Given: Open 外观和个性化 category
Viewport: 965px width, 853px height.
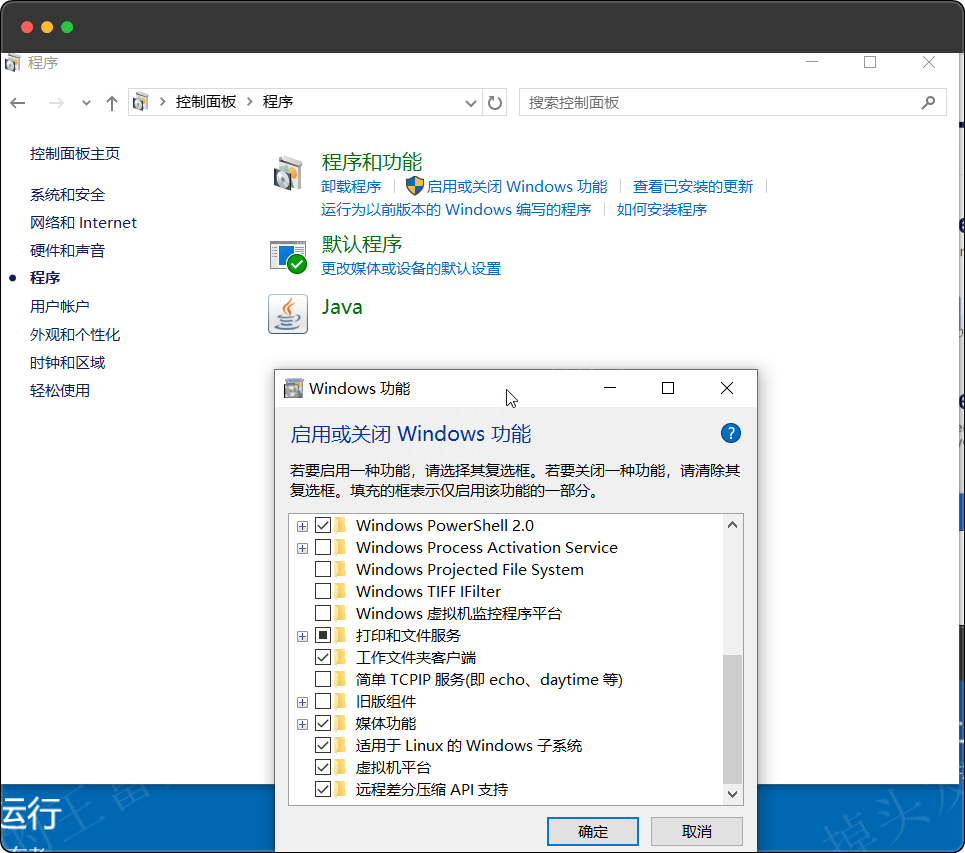Looking at the screenshot, I should pos(74,334).
